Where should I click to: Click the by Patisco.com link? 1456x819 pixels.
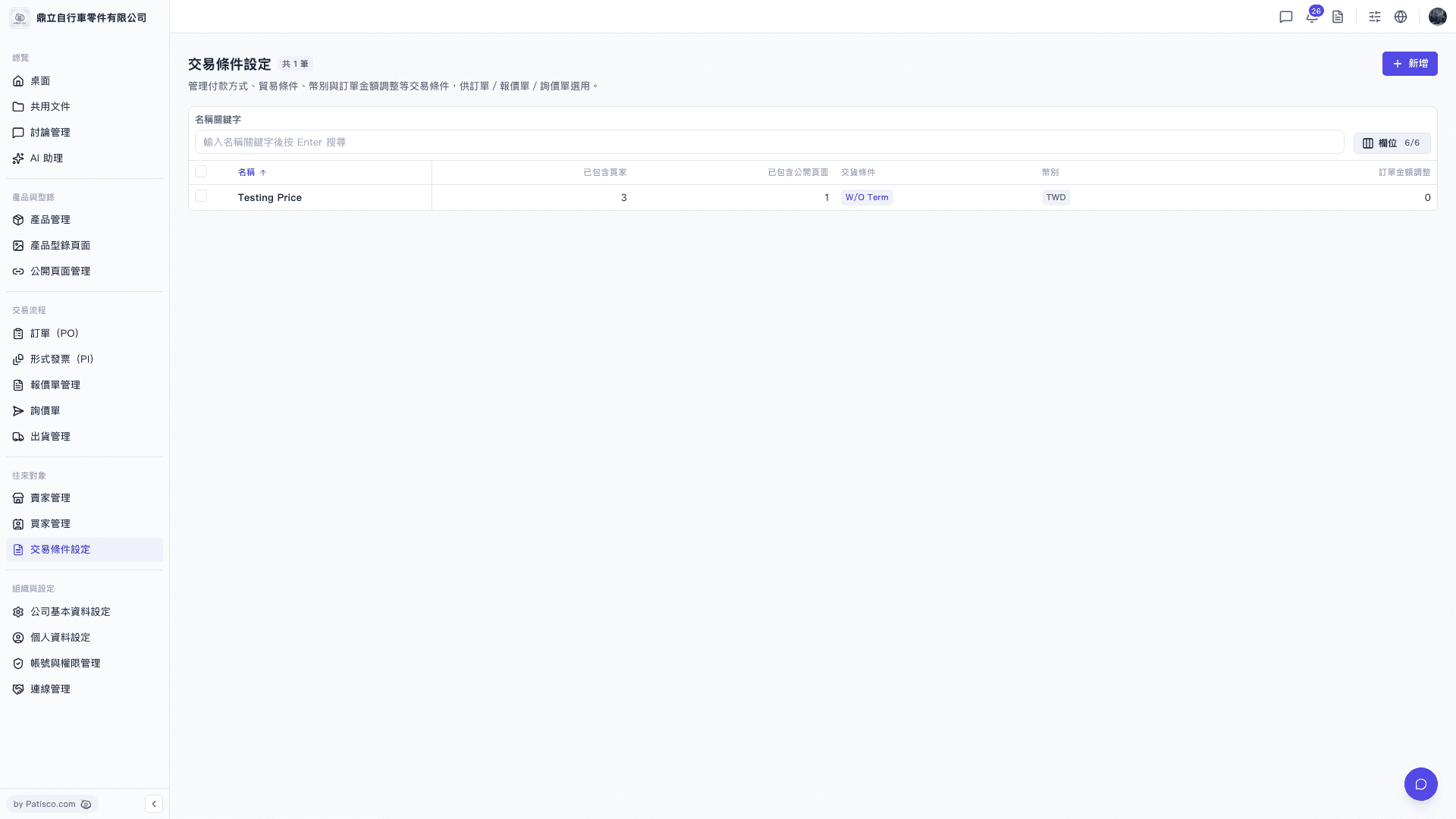52,804
